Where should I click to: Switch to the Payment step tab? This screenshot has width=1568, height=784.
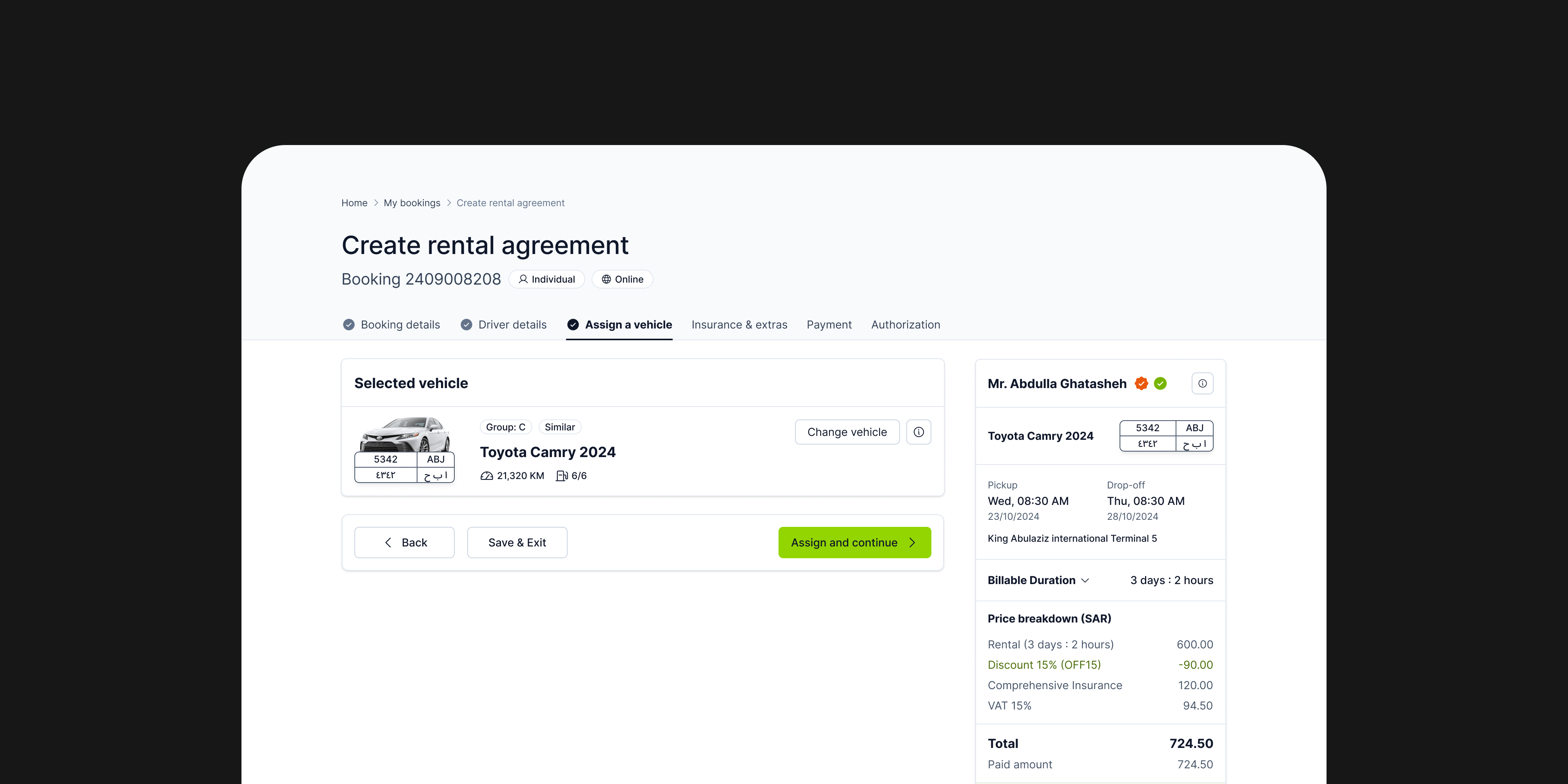tap(829, 325)
